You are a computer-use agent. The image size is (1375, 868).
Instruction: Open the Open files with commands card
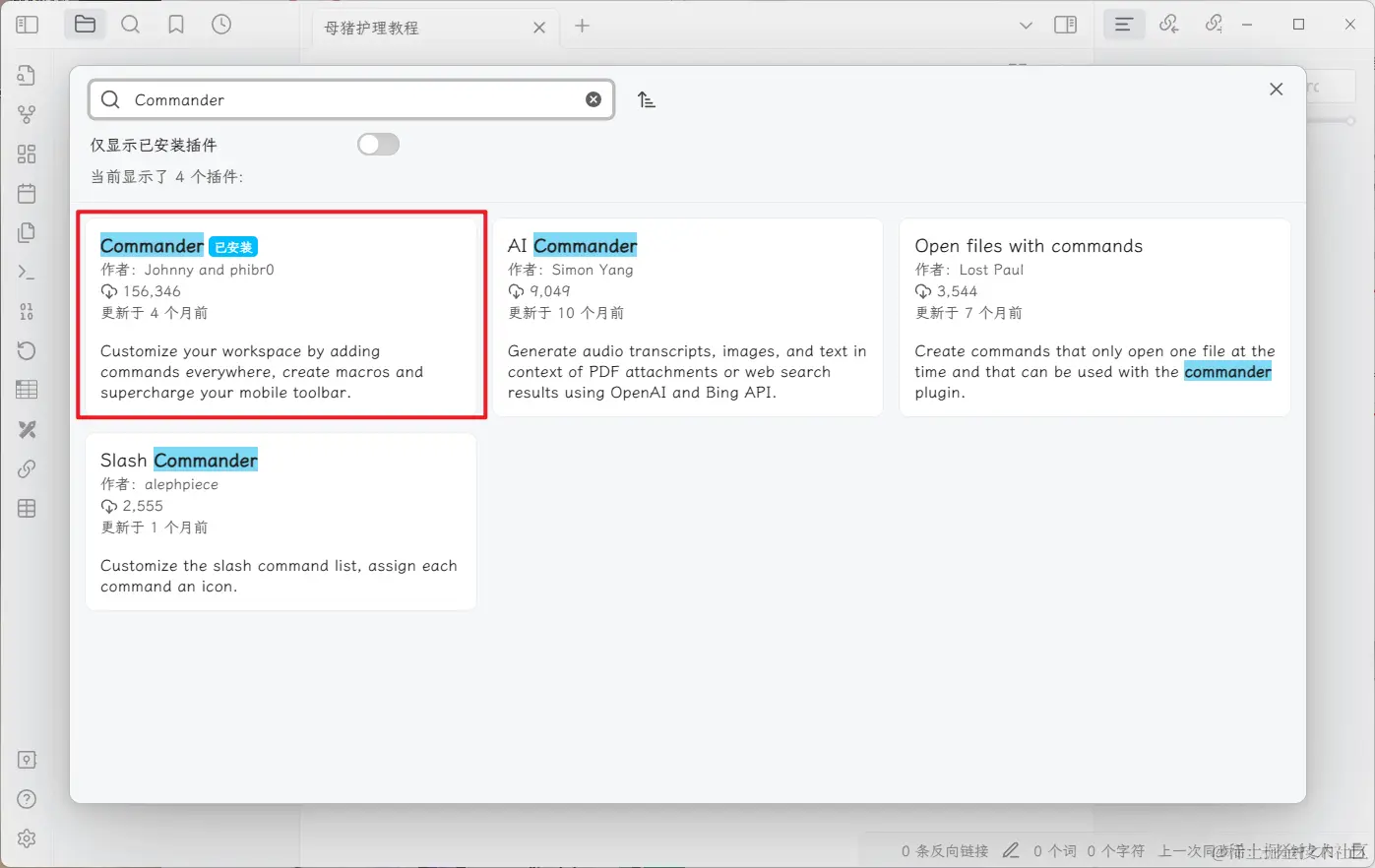[1094, 317]
